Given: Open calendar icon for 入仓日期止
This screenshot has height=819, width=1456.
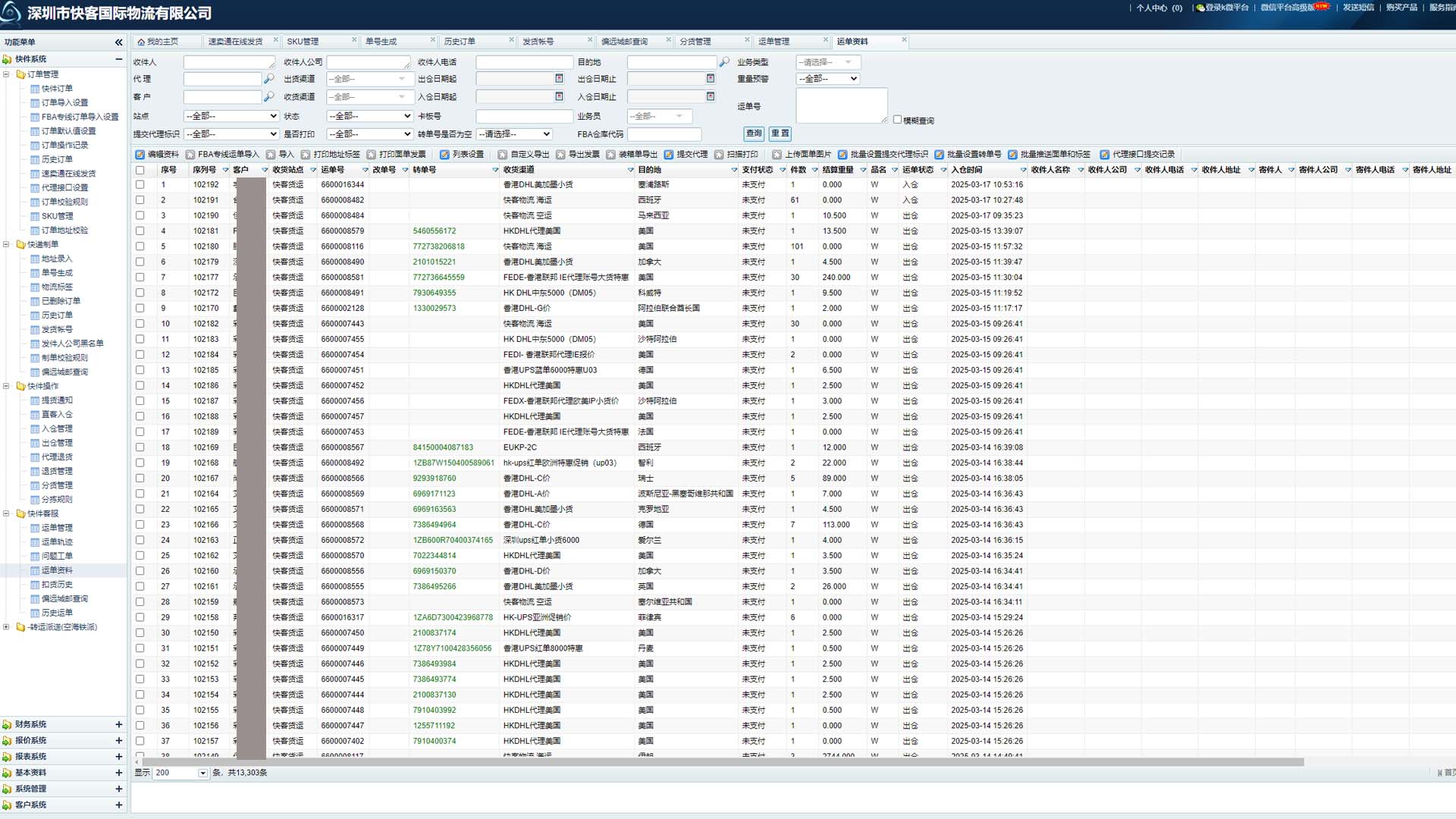Looking at the screenshot, I should click(x=711, y=97).
